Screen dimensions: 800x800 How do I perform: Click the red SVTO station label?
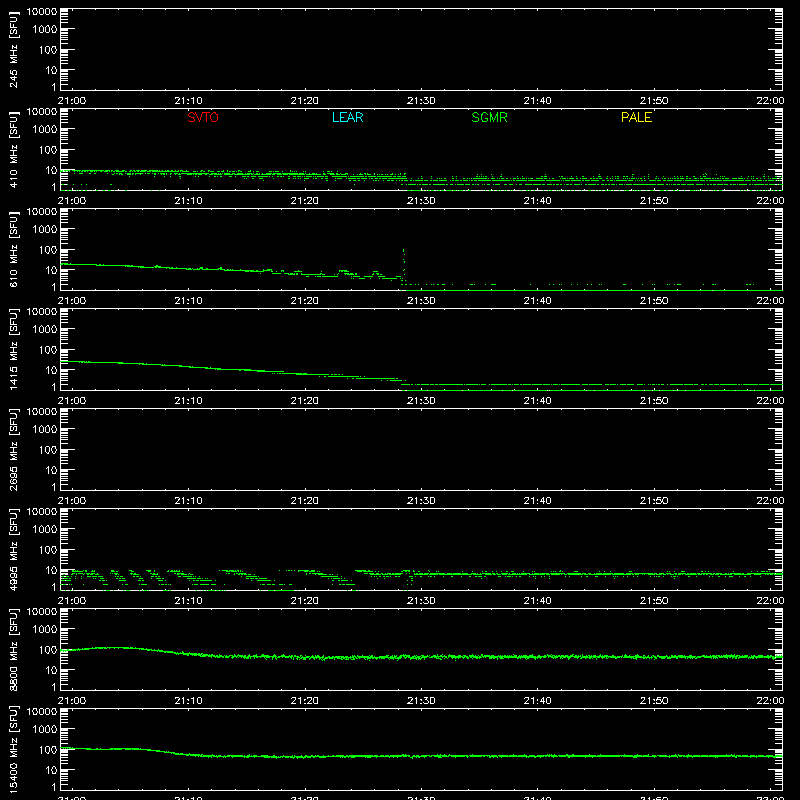203,117
